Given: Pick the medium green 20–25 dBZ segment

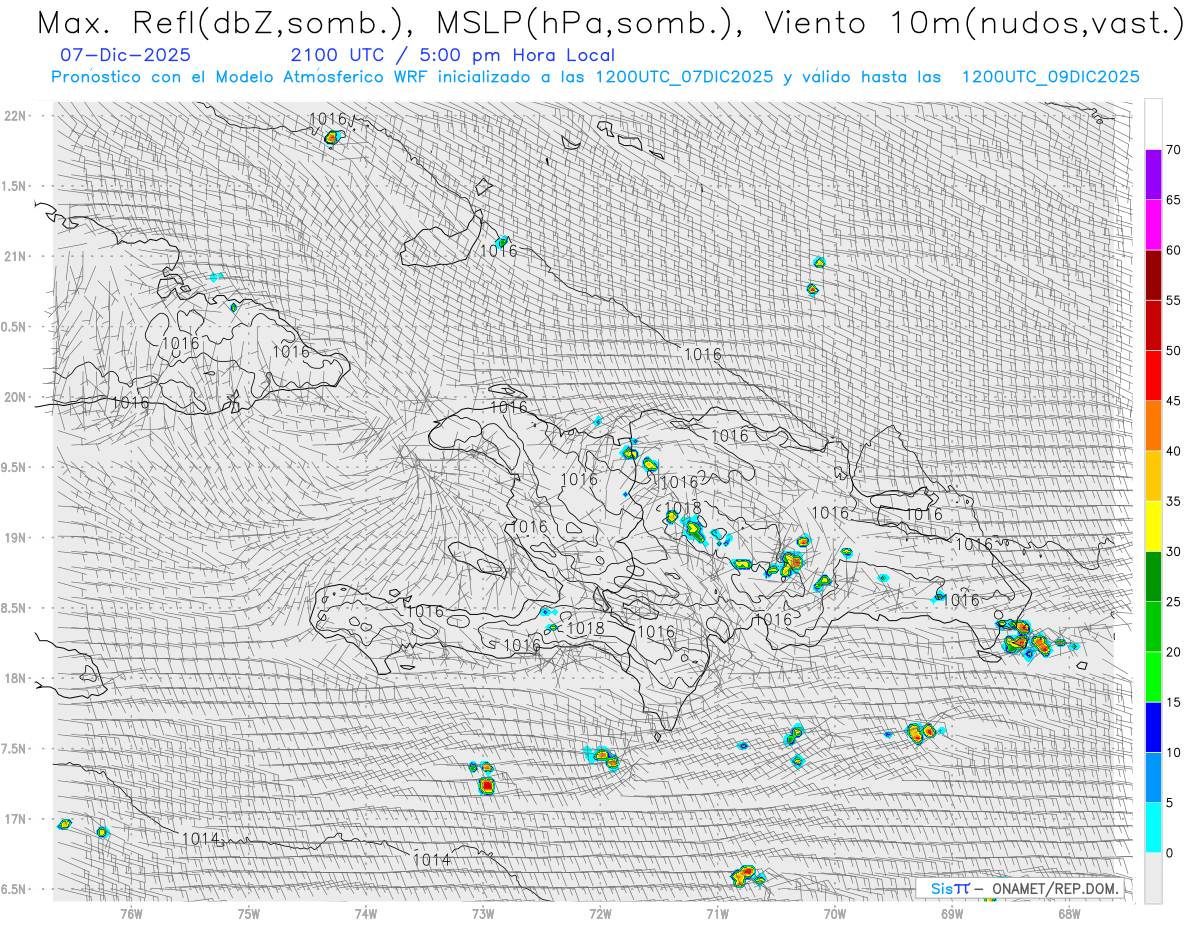Looking at the screenshot, I should click(1153, 626).
